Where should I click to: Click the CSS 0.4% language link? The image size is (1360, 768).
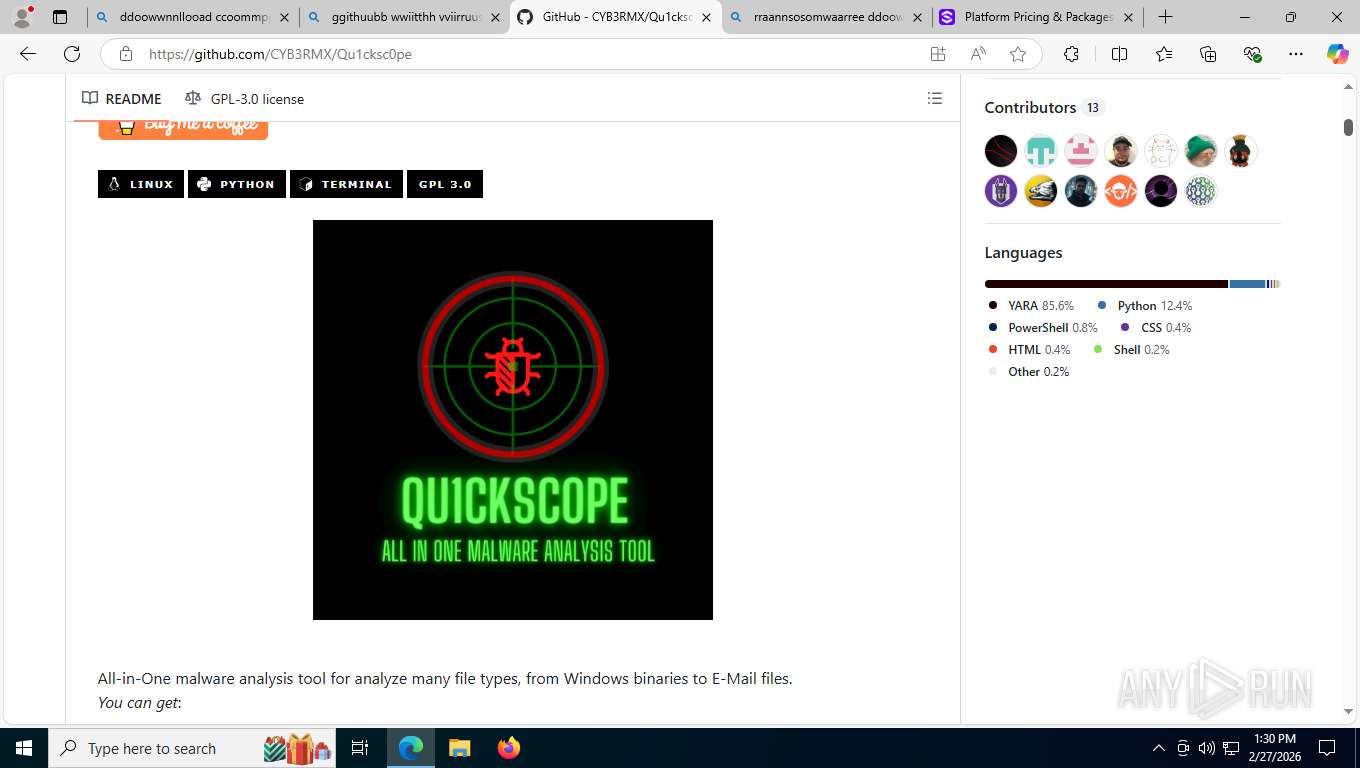1155,328
